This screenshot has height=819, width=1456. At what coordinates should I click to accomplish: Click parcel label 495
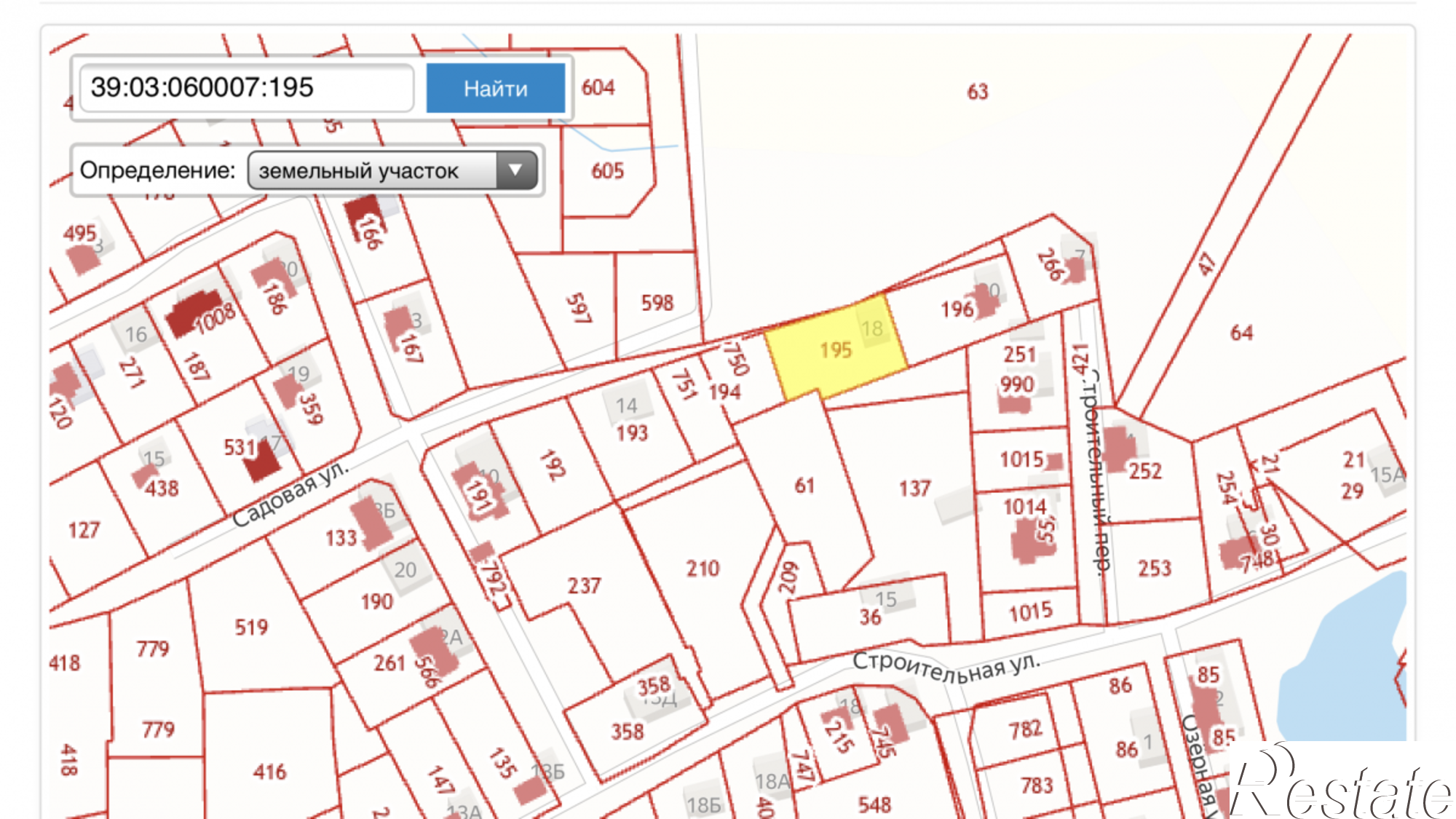(80, 234)
